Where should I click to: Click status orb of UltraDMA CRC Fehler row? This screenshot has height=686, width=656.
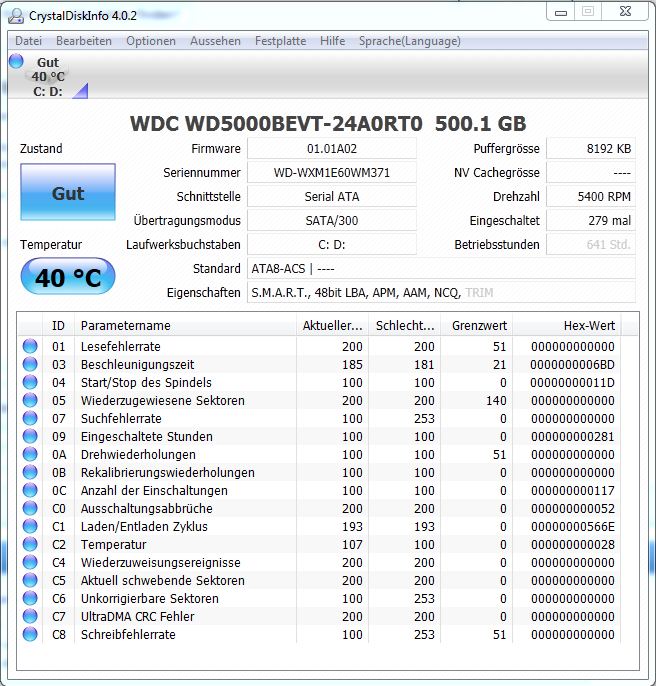[x=30, y=616]
